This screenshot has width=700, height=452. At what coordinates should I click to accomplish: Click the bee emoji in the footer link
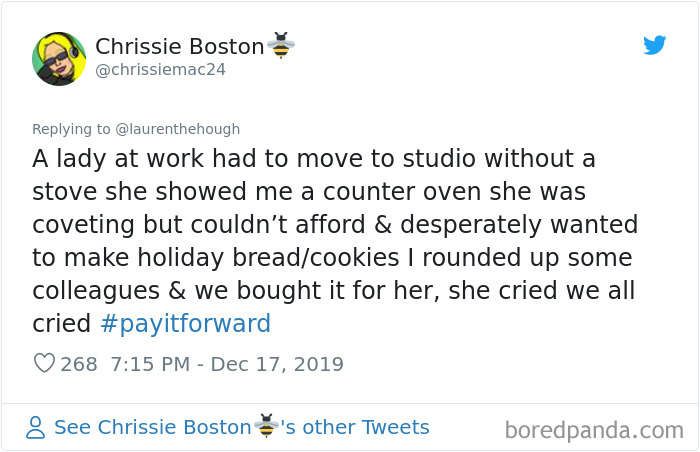point(266,427)
